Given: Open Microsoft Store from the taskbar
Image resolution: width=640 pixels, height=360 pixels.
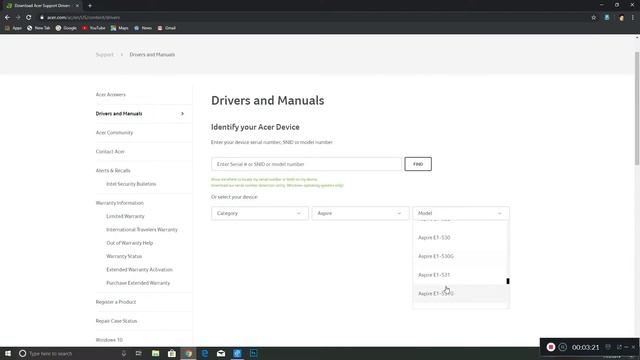Looking at the screenshot, I should tap(172, 353).
